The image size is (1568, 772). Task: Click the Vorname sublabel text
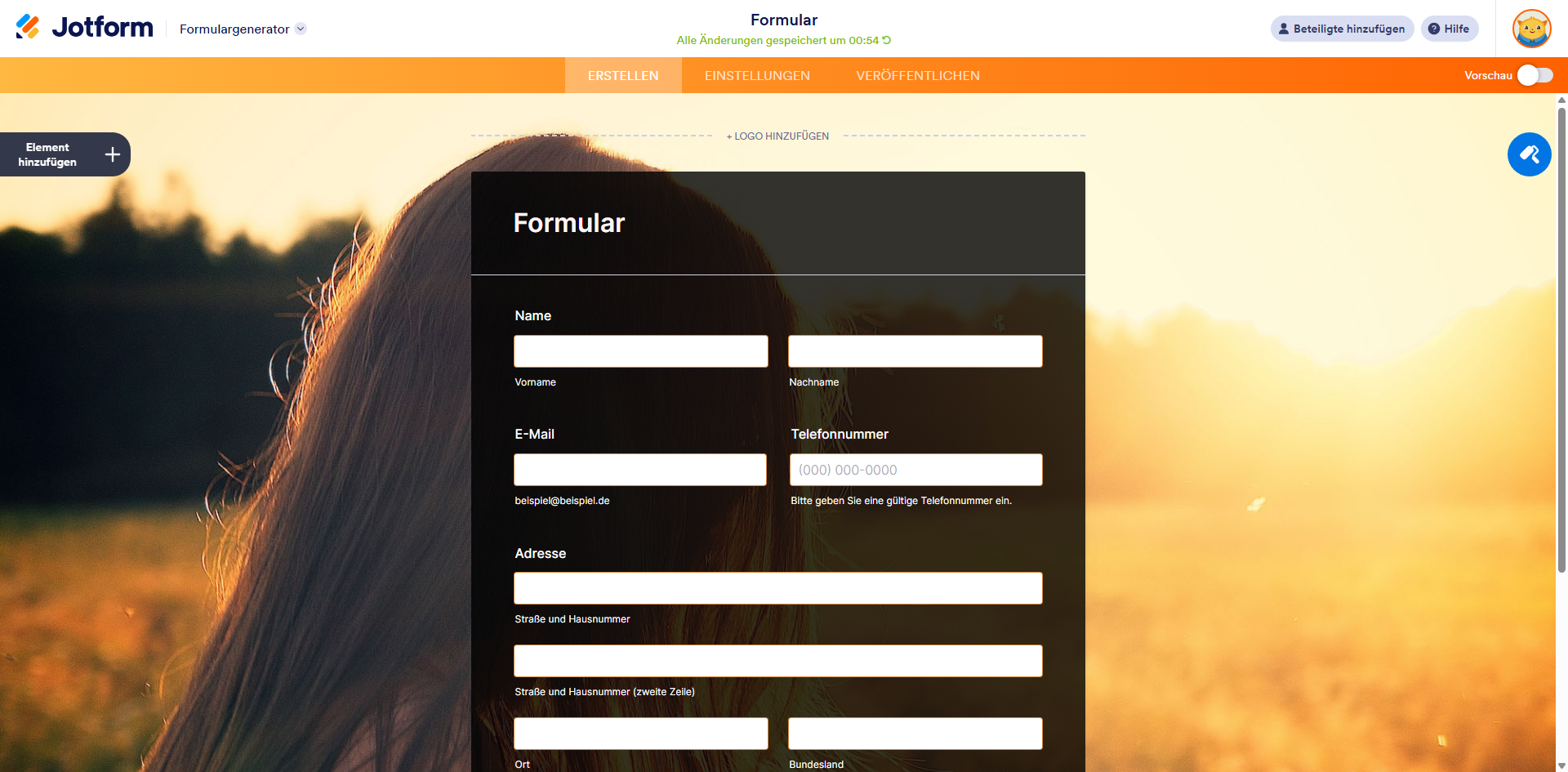pyautogui.click(x=536, y=382)
